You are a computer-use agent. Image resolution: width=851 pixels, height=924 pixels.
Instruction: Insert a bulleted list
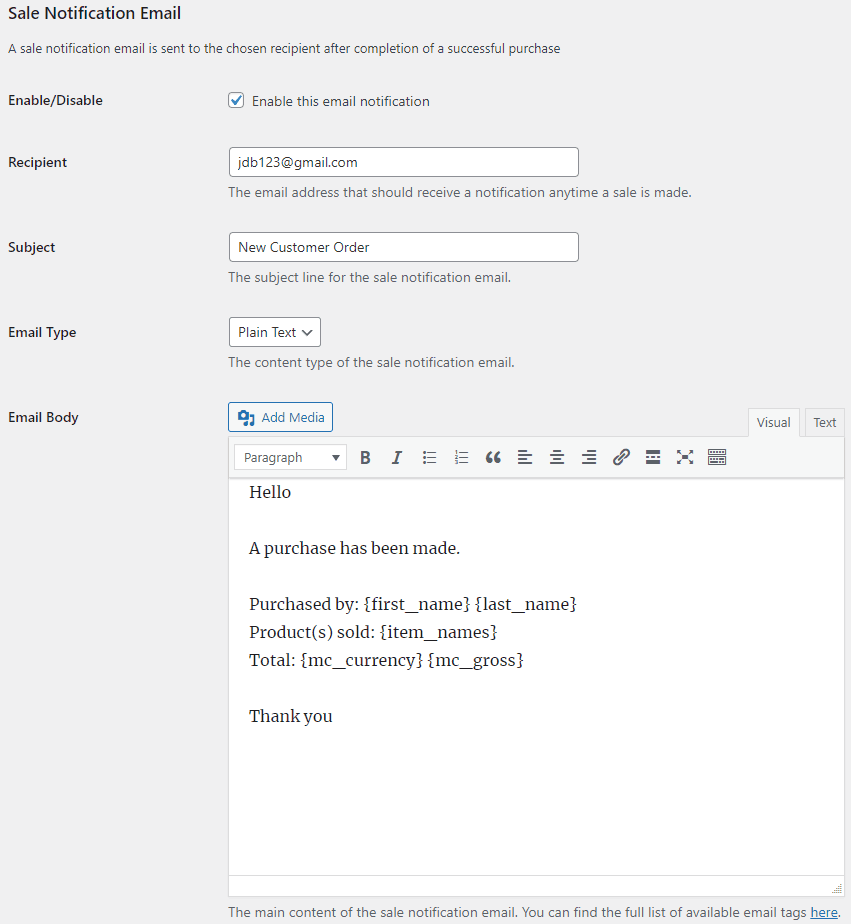coord(429,457)
